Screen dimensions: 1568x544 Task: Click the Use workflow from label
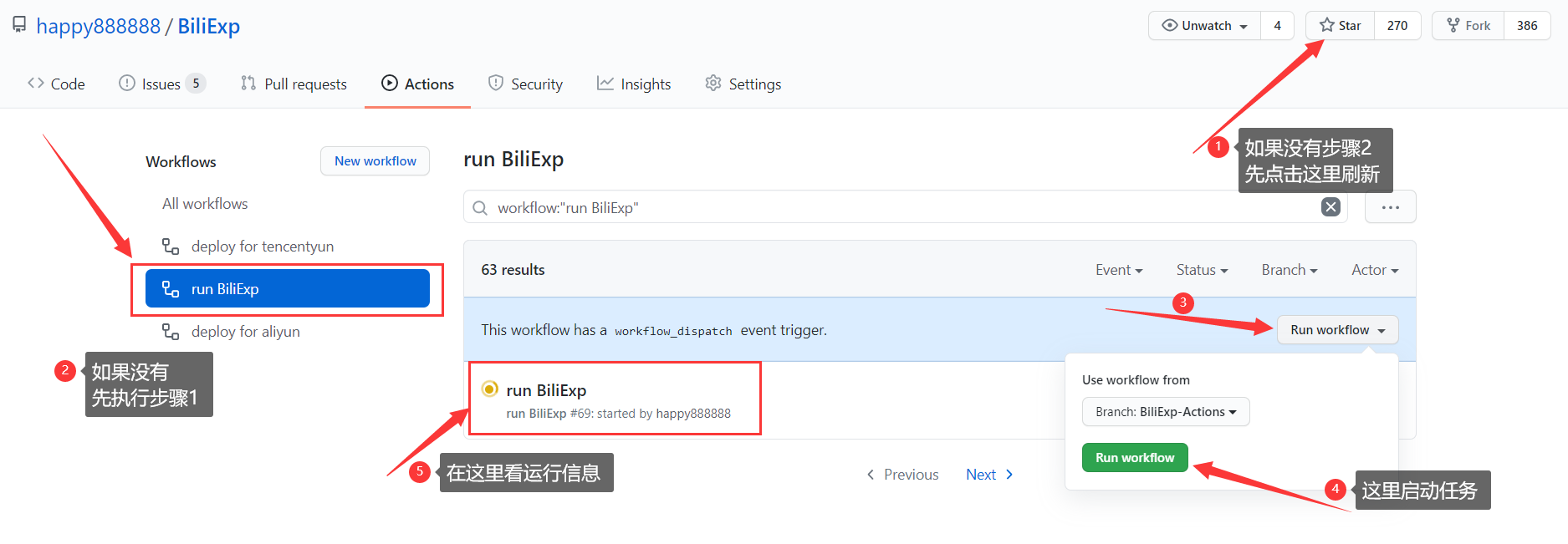(x=1136, y=380)
